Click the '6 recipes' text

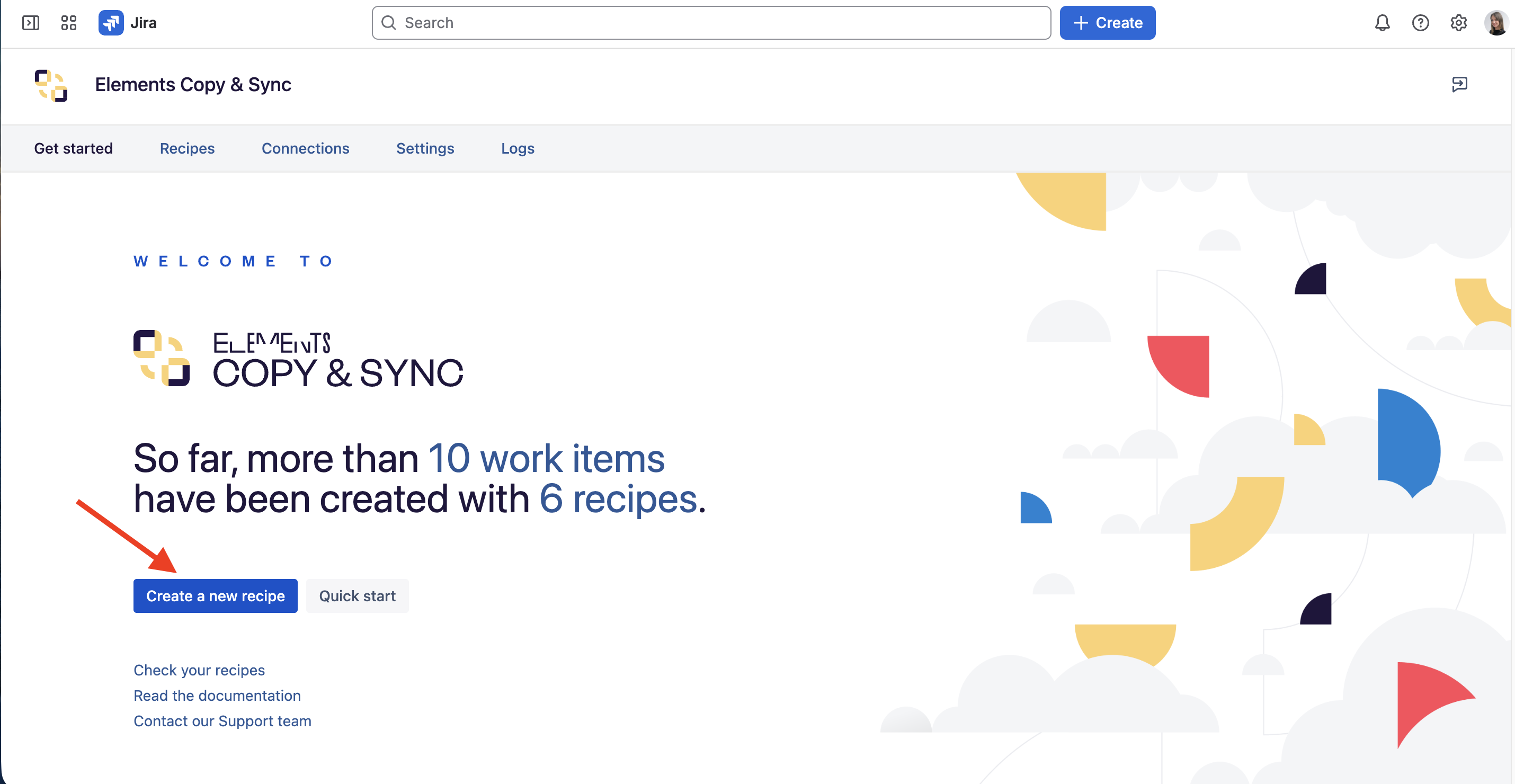(618, 499)
